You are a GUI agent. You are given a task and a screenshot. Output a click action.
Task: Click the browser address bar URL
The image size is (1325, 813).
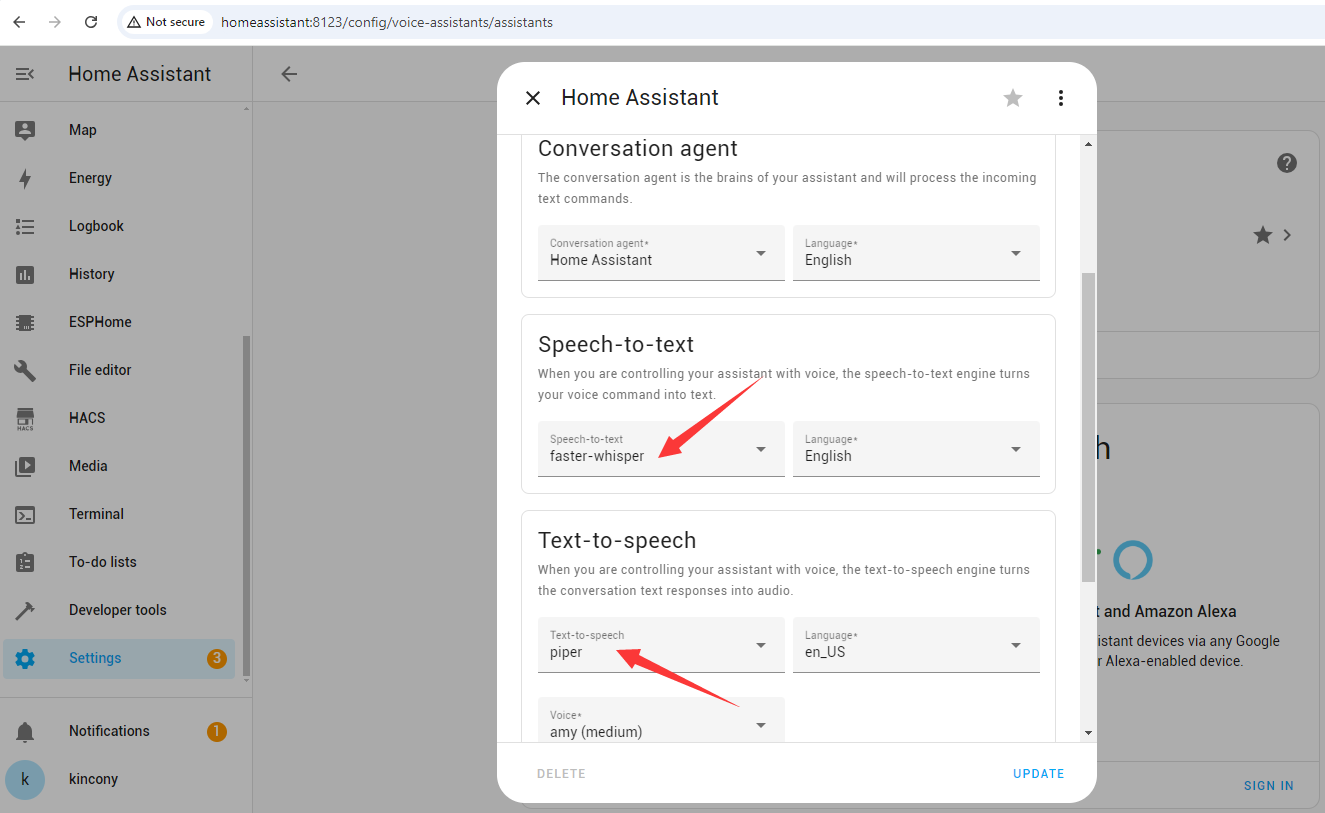click(x=386, y=22)
